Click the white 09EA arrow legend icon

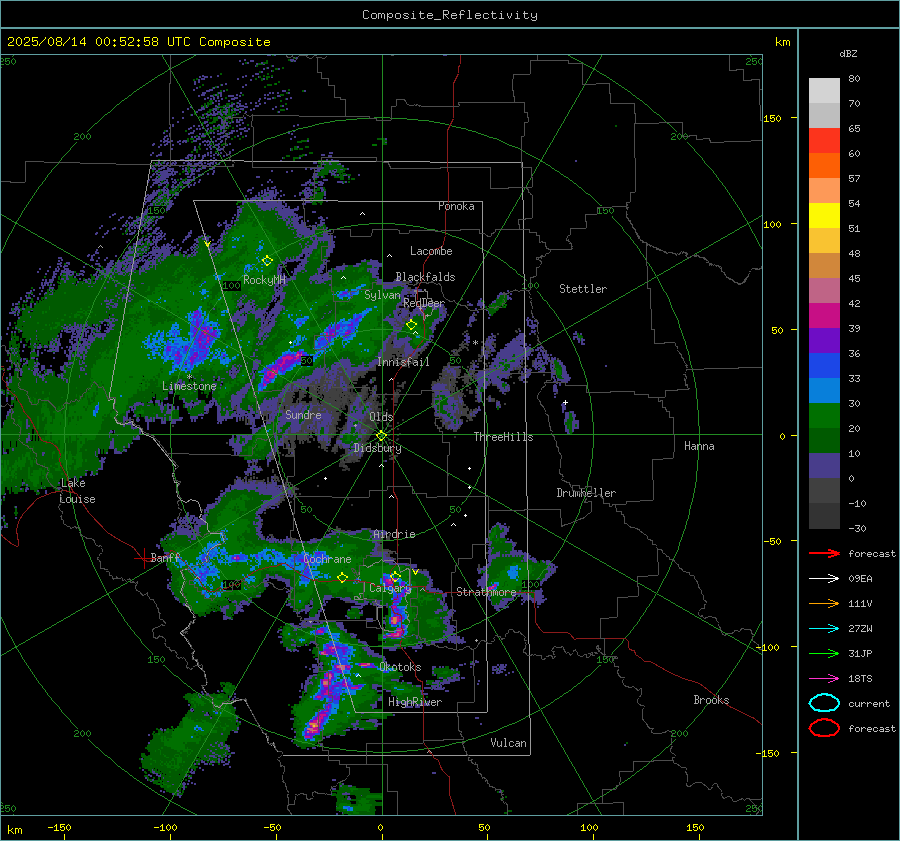824,579
